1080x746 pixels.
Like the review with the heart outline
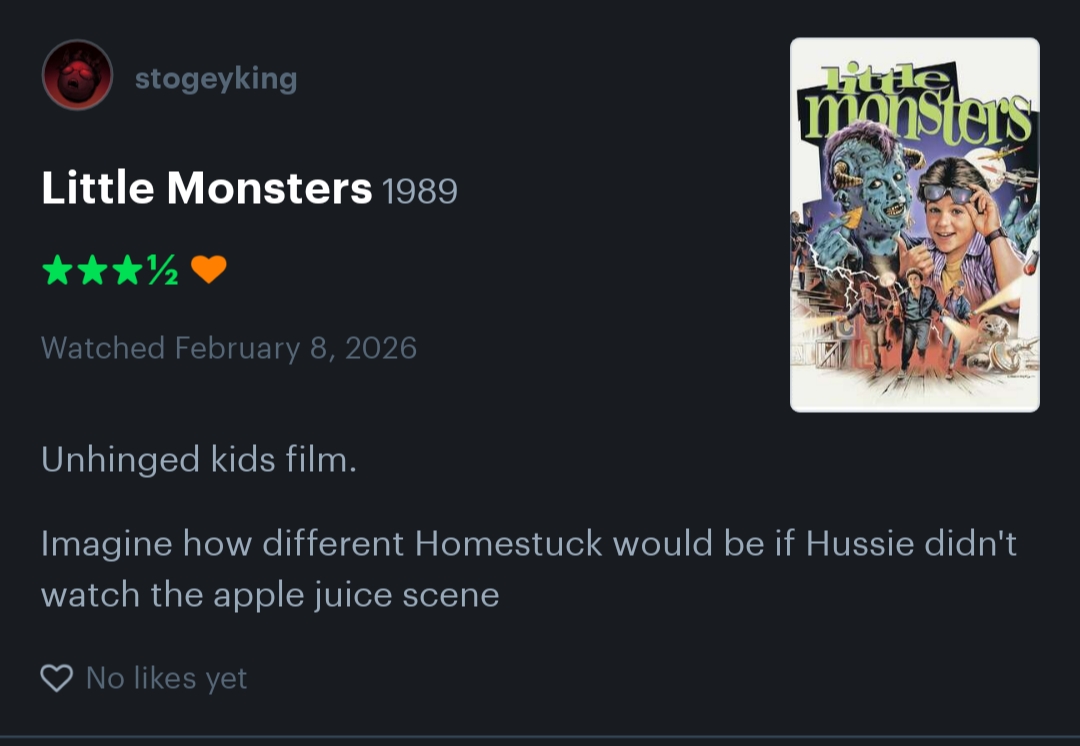pos(57,678)
